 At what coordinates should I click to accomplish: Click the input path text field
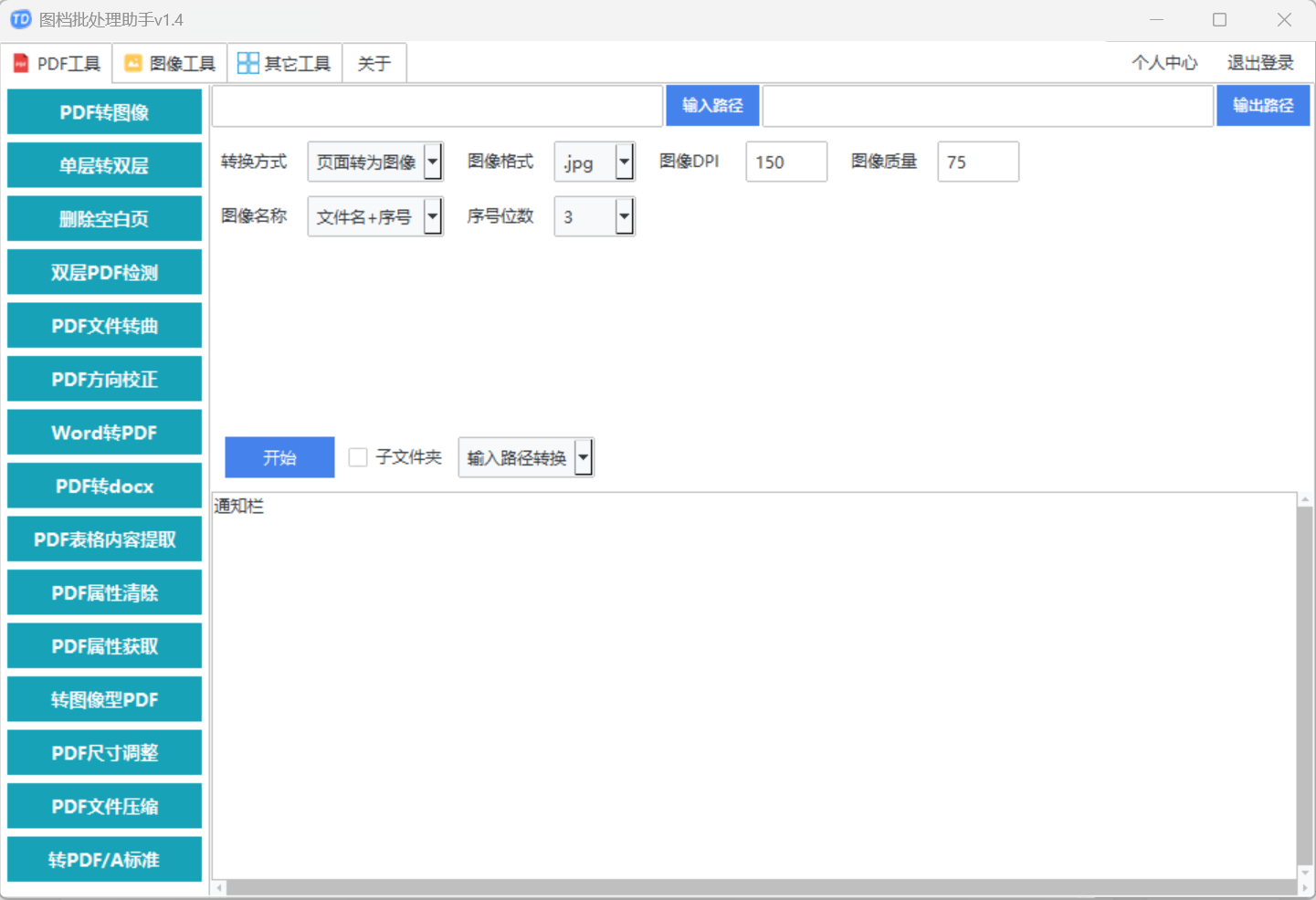point(437,106)
